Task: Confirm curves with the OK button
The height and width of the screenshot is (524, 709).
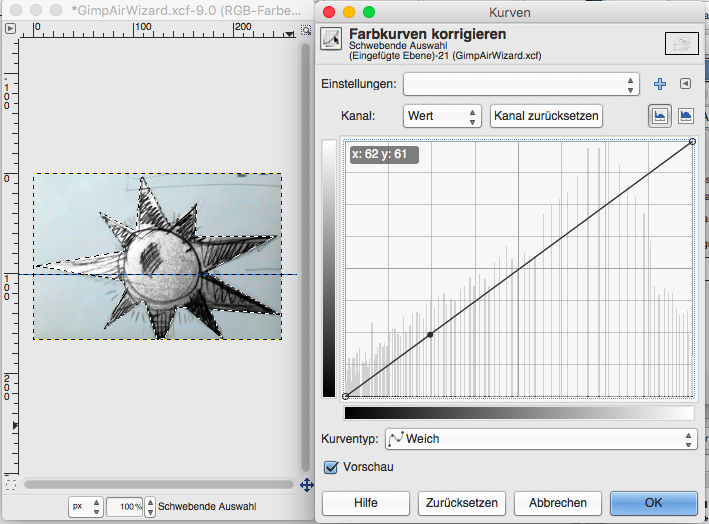Action: tap(653, 503)
